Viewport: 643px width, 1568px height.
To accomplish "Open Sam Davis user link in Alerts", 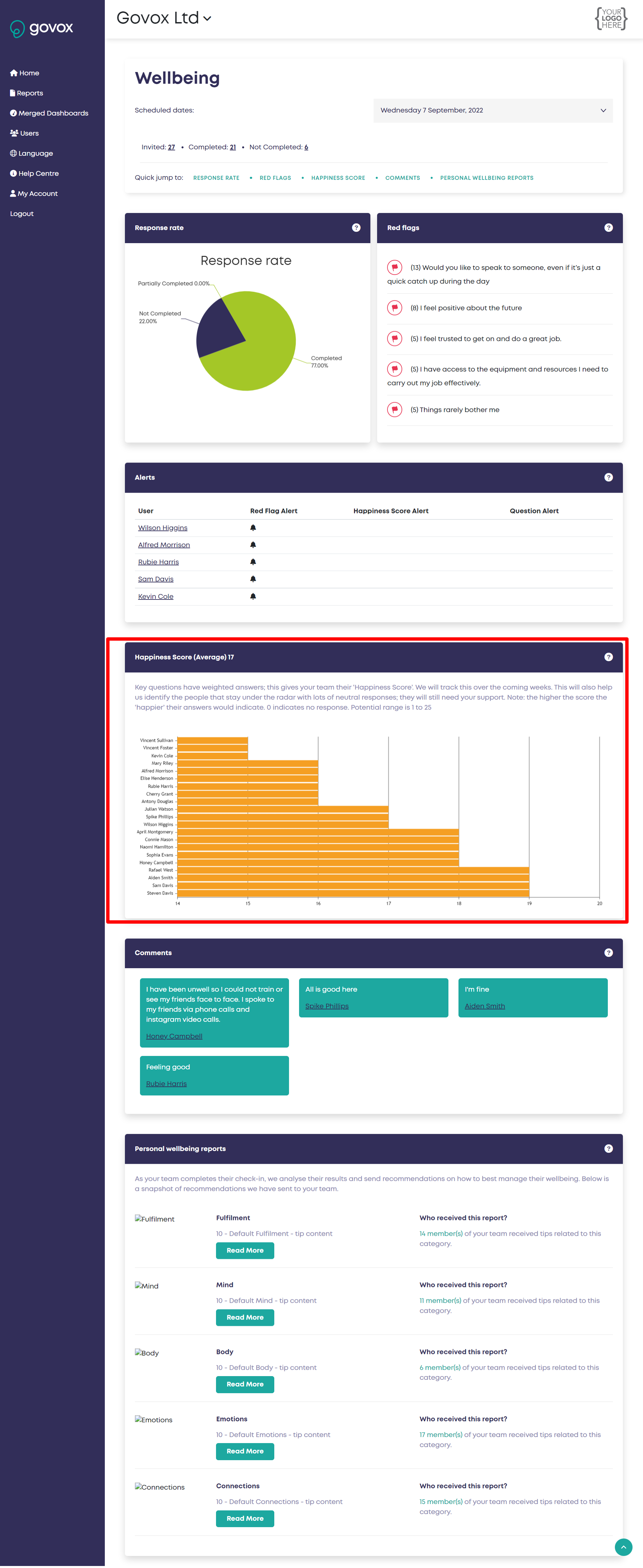I will (156, 579).
